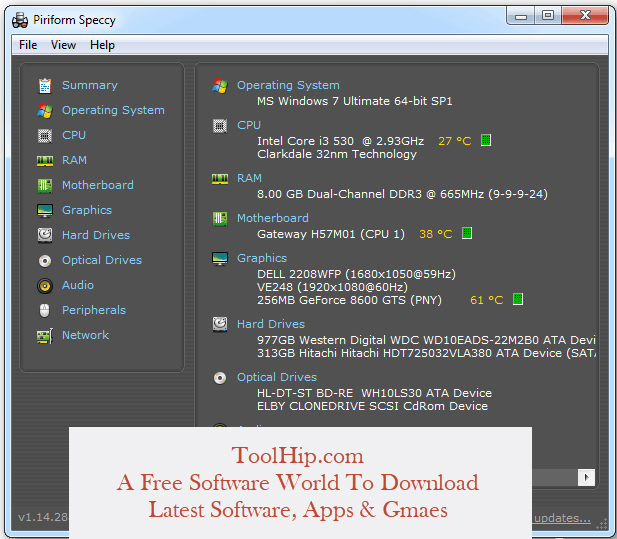Click the Motherboard icon in summary pane

(x=220, y=219)
